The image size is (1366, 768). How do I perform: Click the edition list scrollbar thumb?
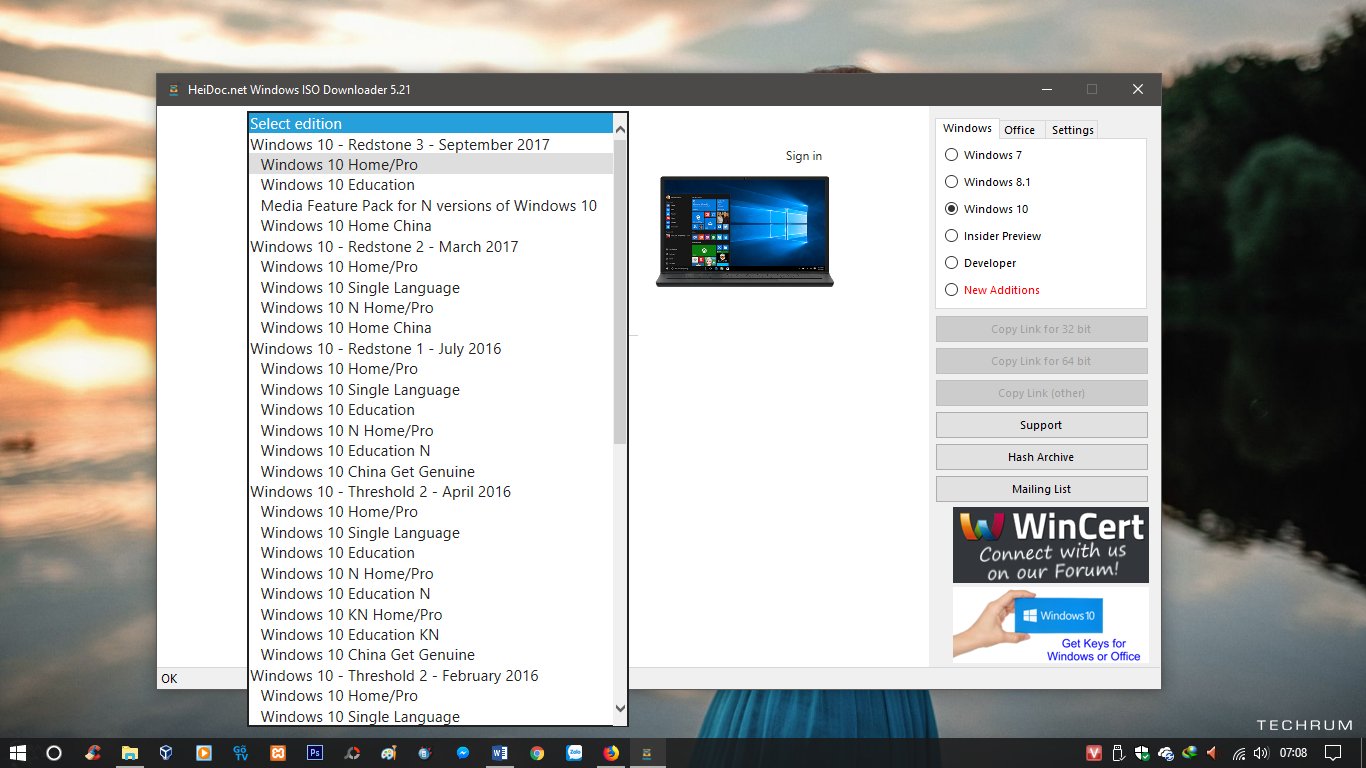(x=620, y=290)
